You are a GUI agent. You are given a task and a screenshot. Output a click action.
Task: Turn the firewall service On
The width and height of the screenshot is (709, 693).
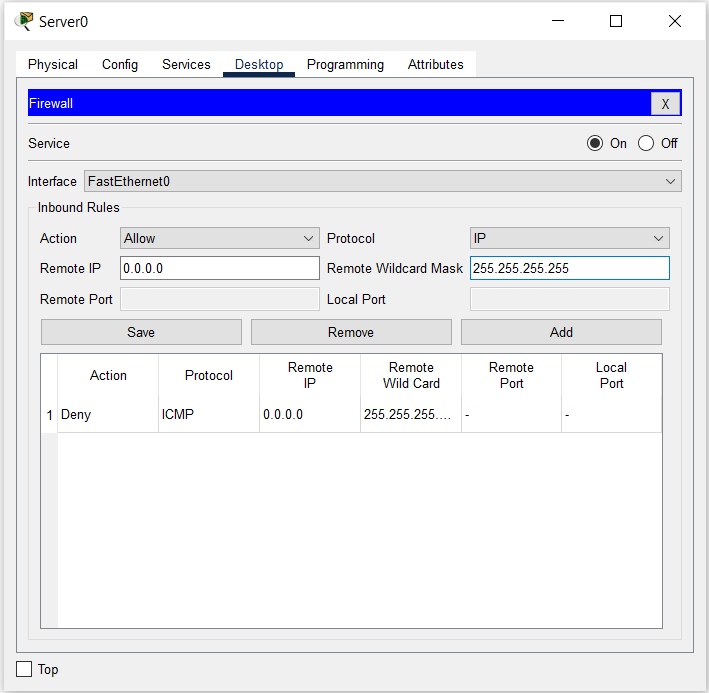point(596,143)
